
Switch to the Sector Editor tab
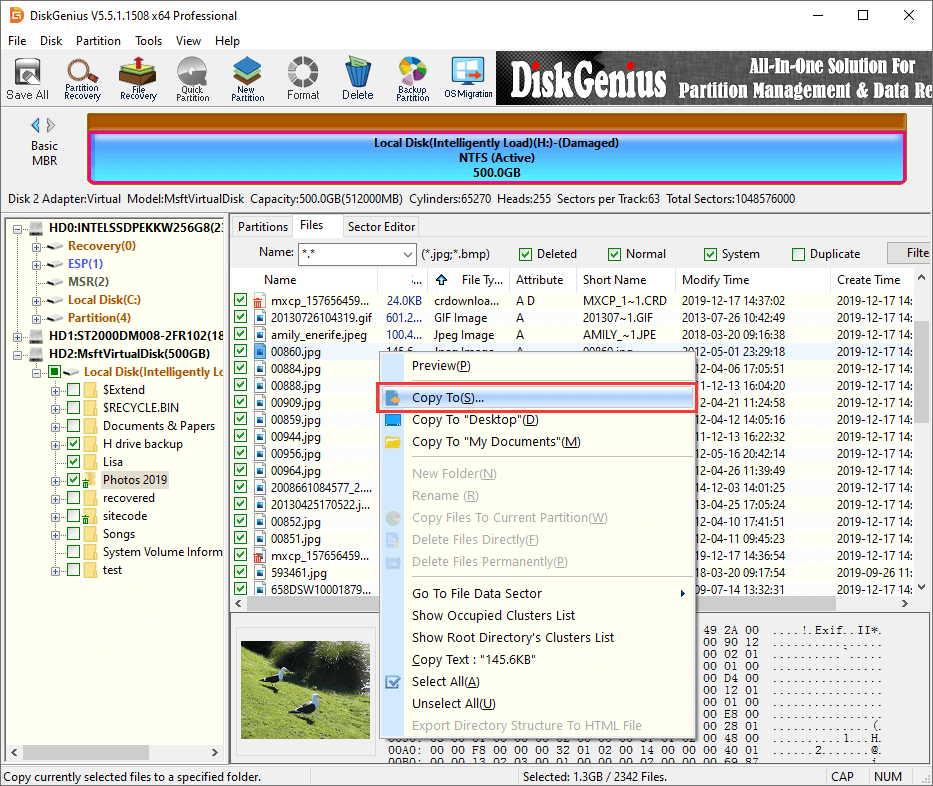click(381, 227)
